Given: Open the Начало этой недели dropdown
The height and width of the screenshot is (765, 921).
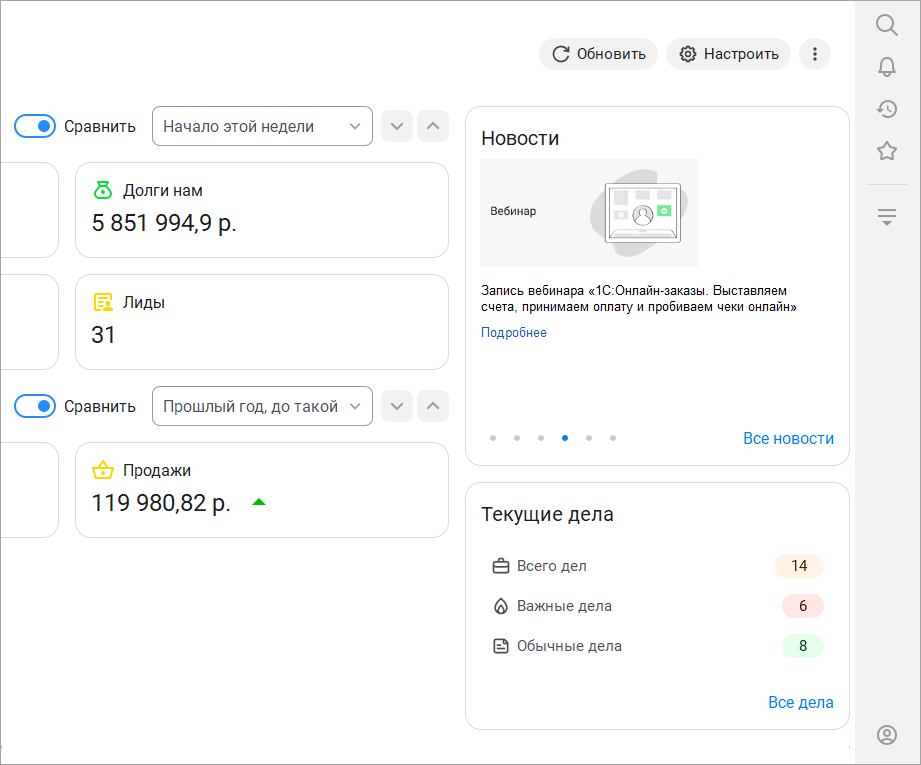Looking at the screenshot, I should point(262,126).
